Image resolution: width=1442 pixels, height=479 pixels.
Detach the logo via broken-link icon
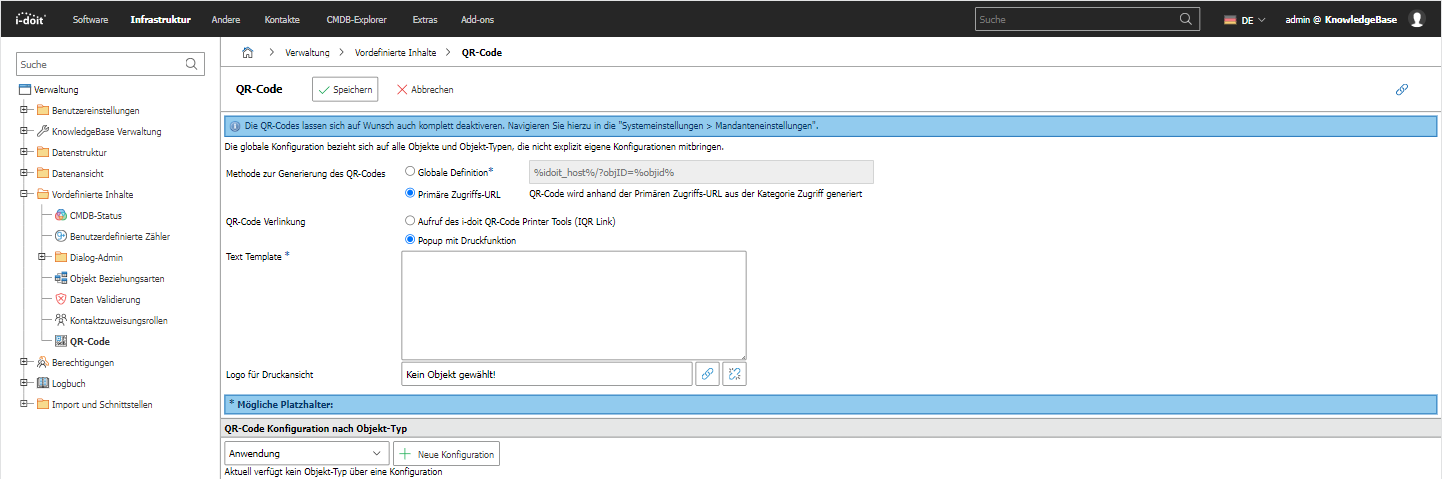pyautogui.click(x=735, y=374)
